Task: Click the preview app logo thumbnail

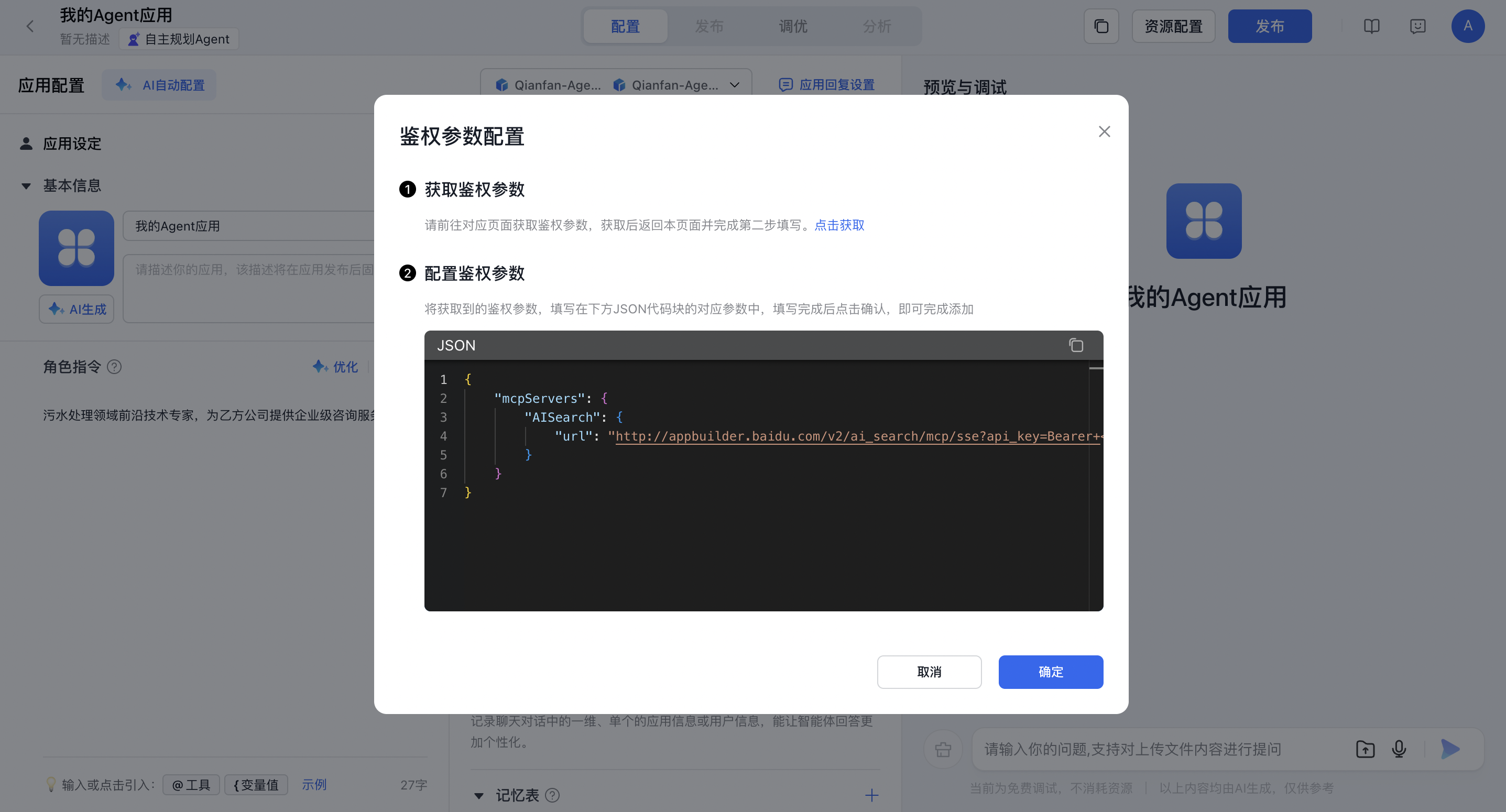Action: click(1204, 221)
